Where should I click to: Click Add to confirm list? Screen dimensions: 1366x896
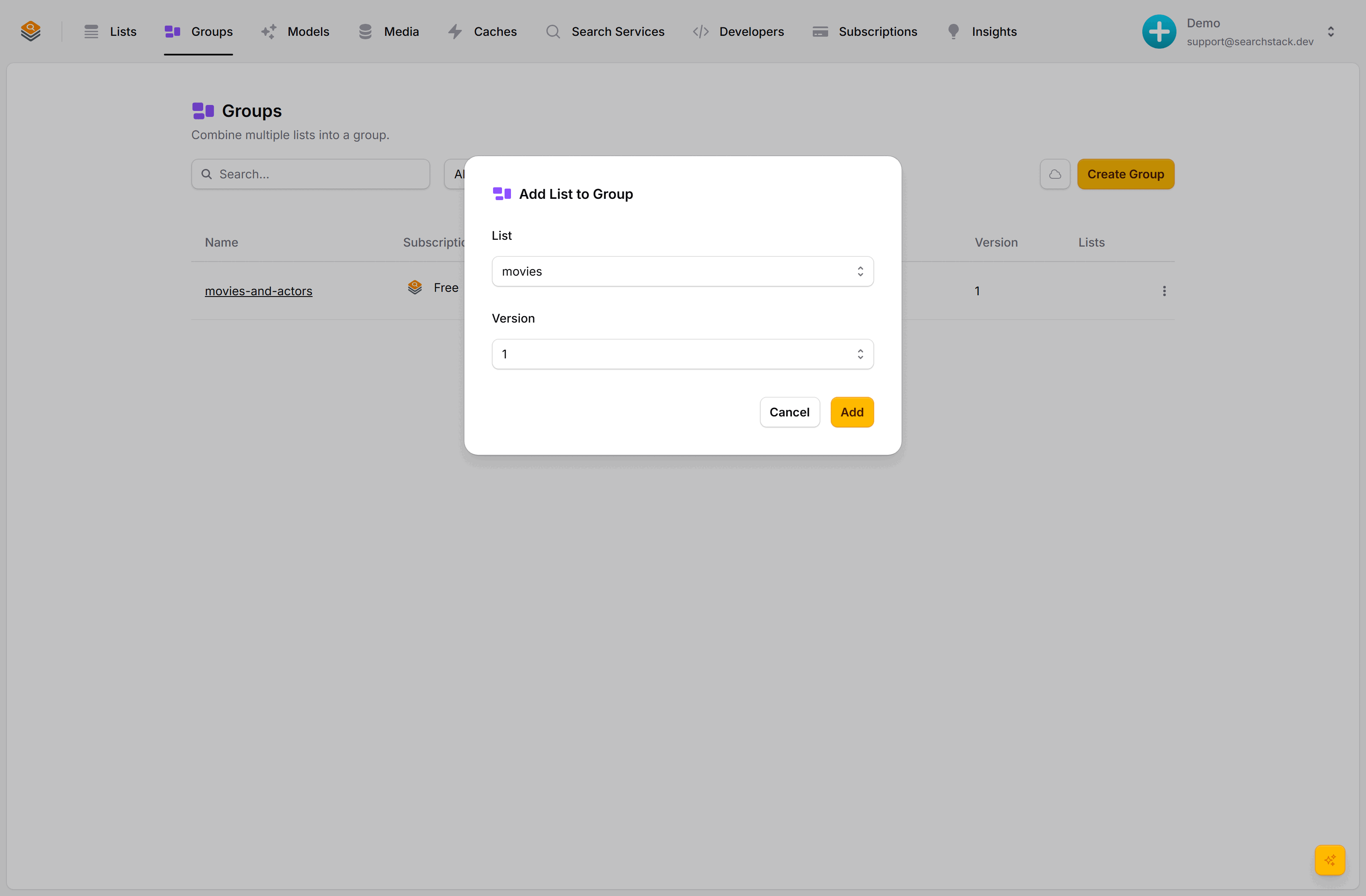click(852, 412)
